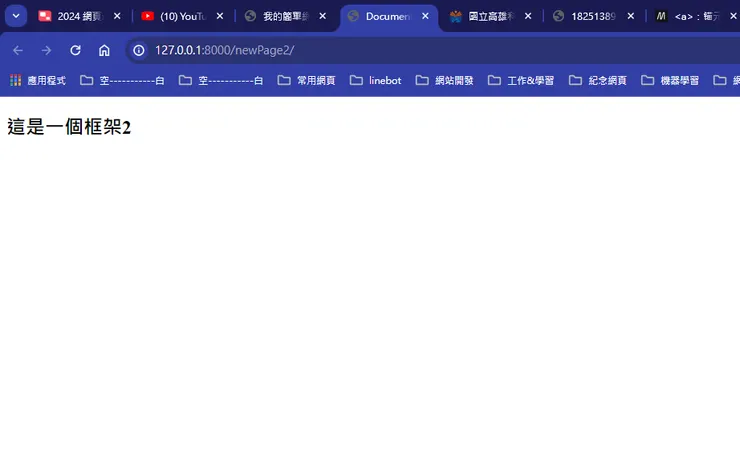Go back with the back arrow

click(17, 50)
